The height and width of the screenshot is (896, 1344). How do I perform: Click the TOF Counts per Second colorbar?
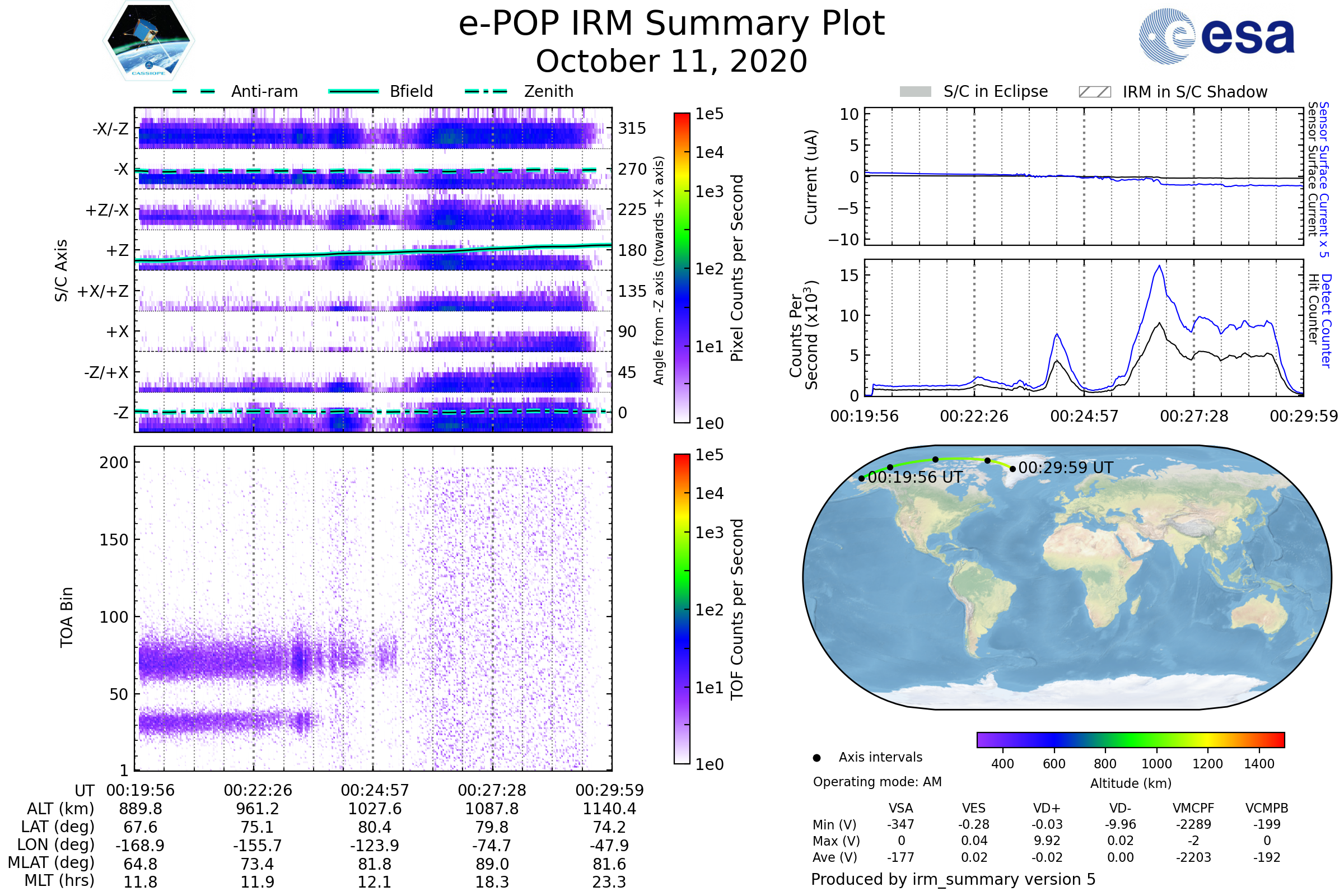point(682,609)
